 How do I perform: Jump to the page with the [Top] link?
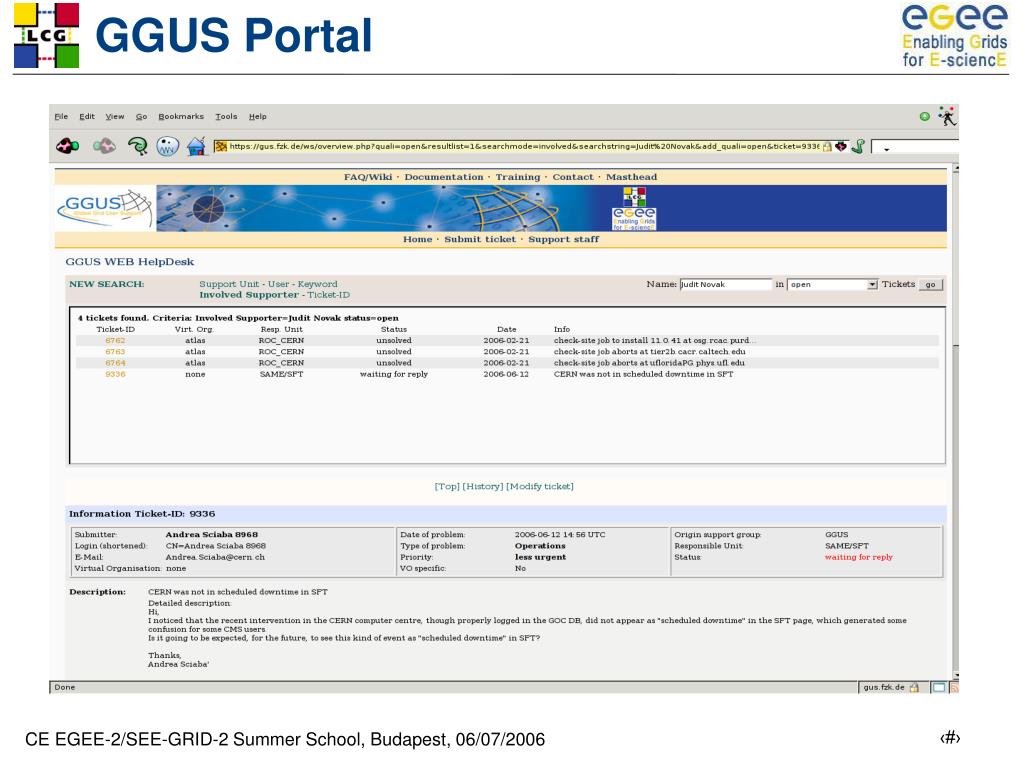pyautogui.click(x=447, y=487)
